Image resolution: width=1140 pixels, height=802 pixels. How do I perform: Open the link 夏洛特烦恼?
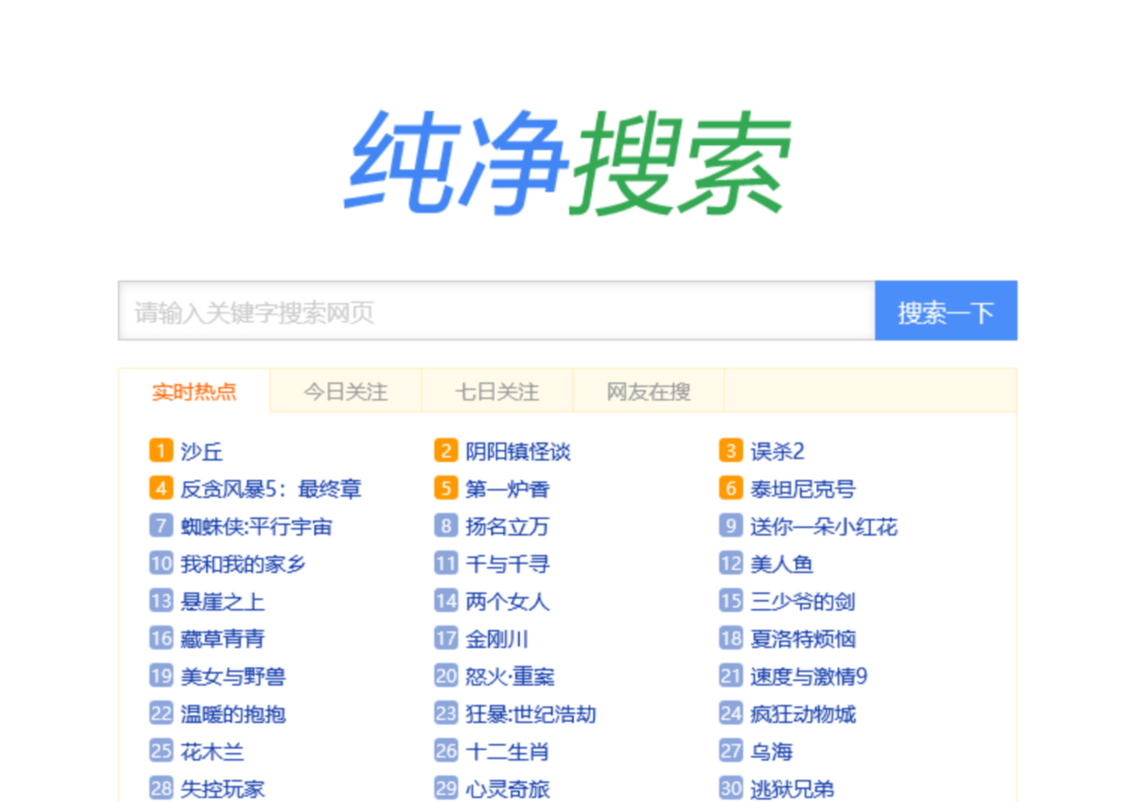tap(803, 639)
